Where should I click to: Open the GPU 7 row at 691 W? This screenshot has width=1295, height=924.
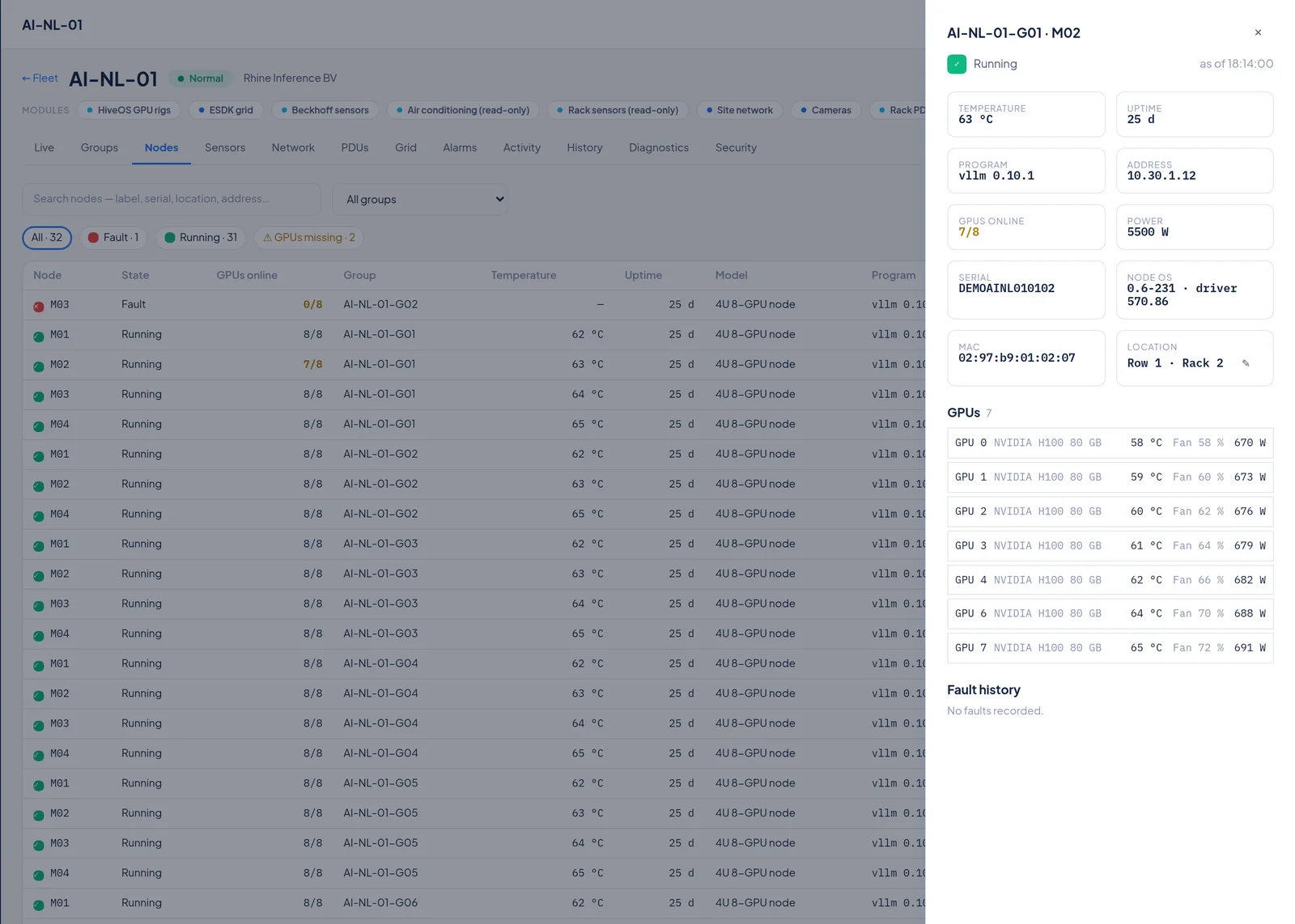click(1110, 648)
